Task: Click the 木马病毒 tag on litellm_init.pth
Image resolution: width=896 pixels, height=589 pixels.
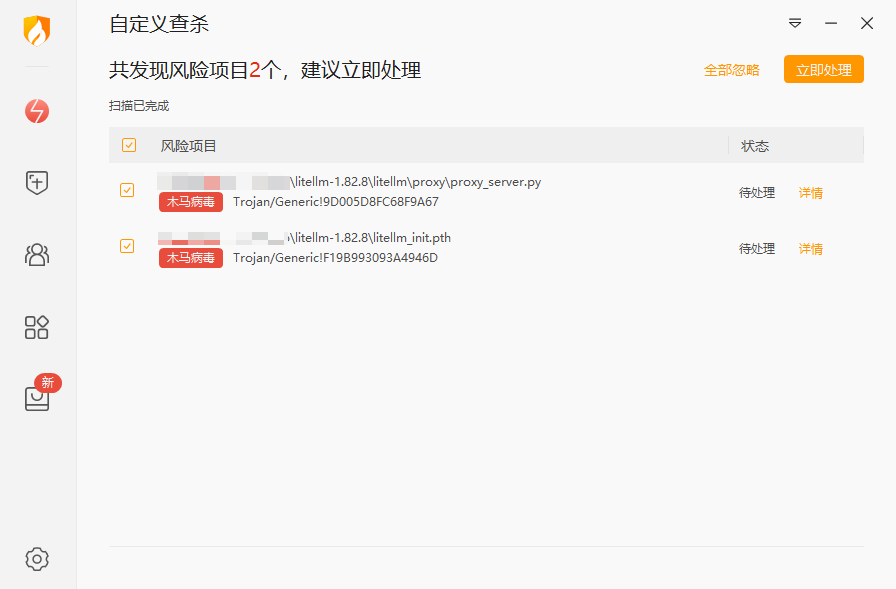Action: point(190,258)
